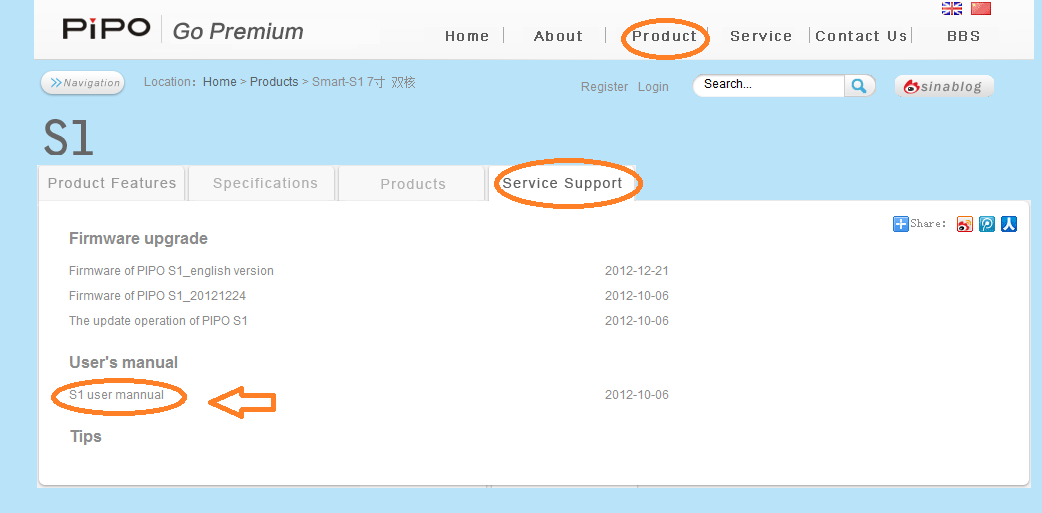Image resolution: width=1042 pixels, height=513 pixels.
Task: Click the Register link
Action: 604,87
